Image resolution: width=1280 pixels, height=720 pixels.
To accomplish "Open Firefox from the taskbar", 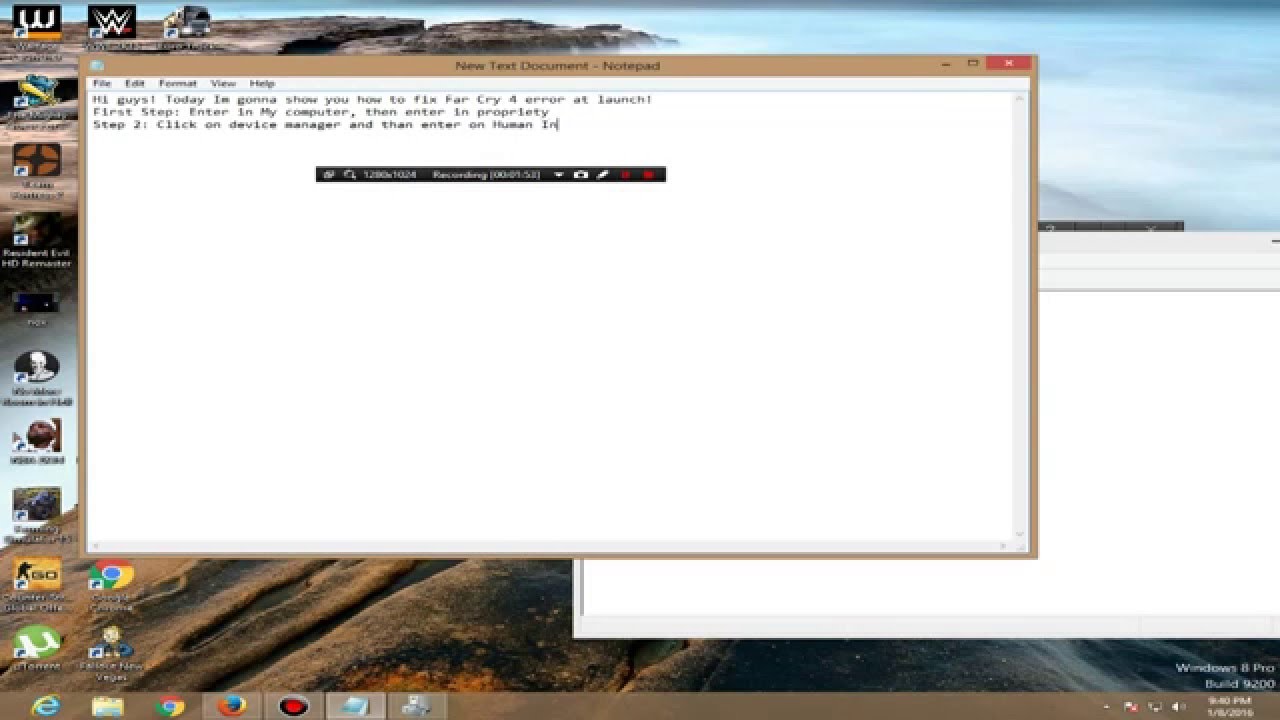I will 232,706.
